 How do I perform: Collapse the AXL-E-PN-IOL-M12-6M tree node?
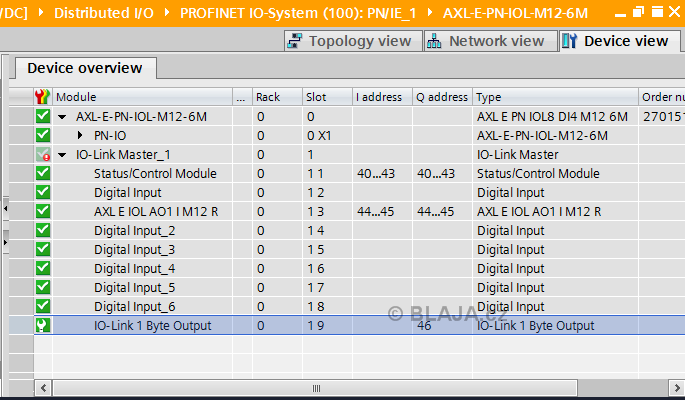62,117
